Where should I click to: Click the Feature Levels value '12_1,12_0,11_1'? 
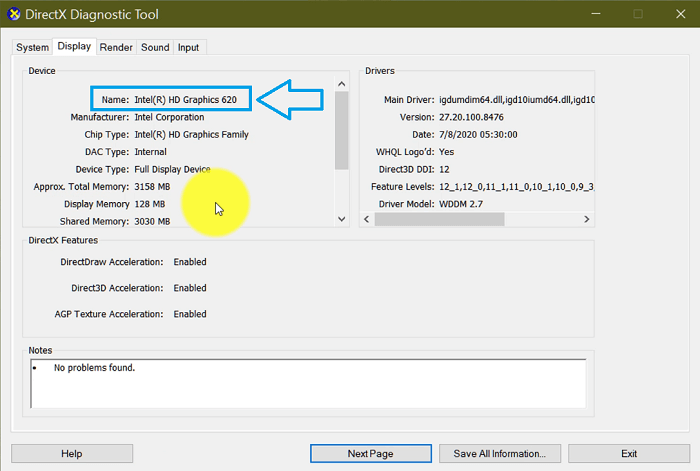[516, 187]
